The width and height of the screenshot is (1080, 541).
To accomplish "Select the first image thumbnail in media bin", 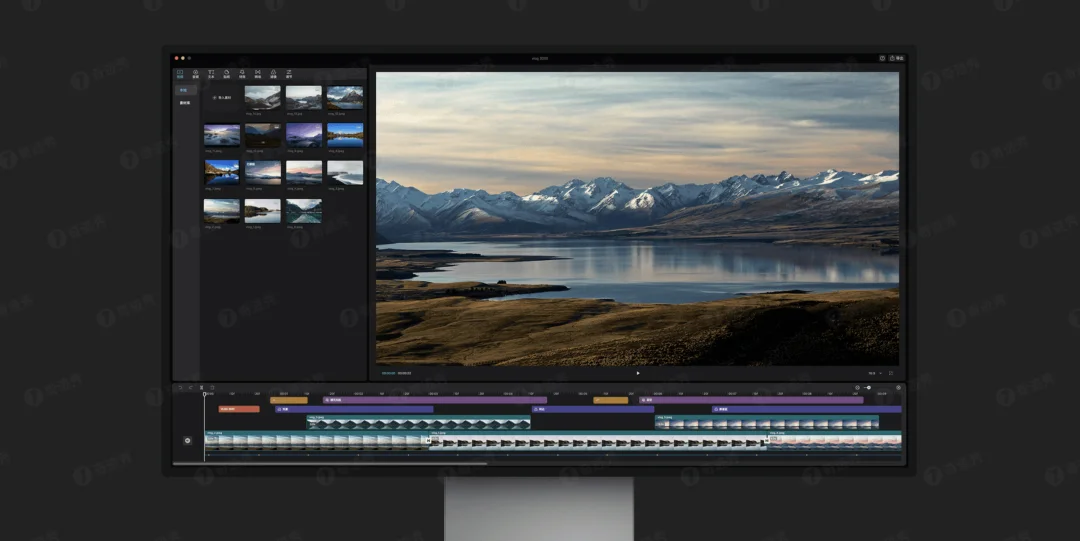I will click(263, 98).
